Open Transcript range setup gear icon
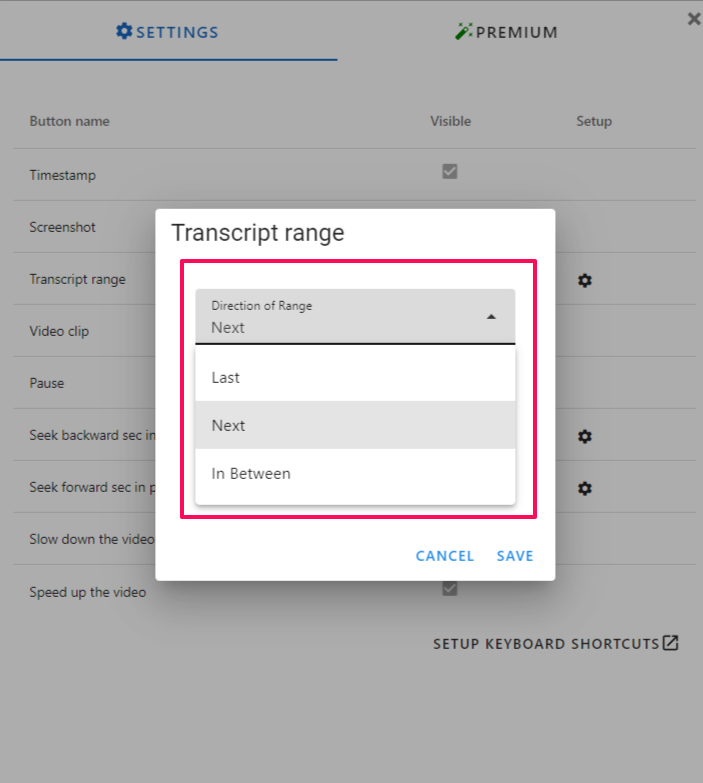Image resolution: width=703 pixels, height=783 pixels. click(585, 280)
